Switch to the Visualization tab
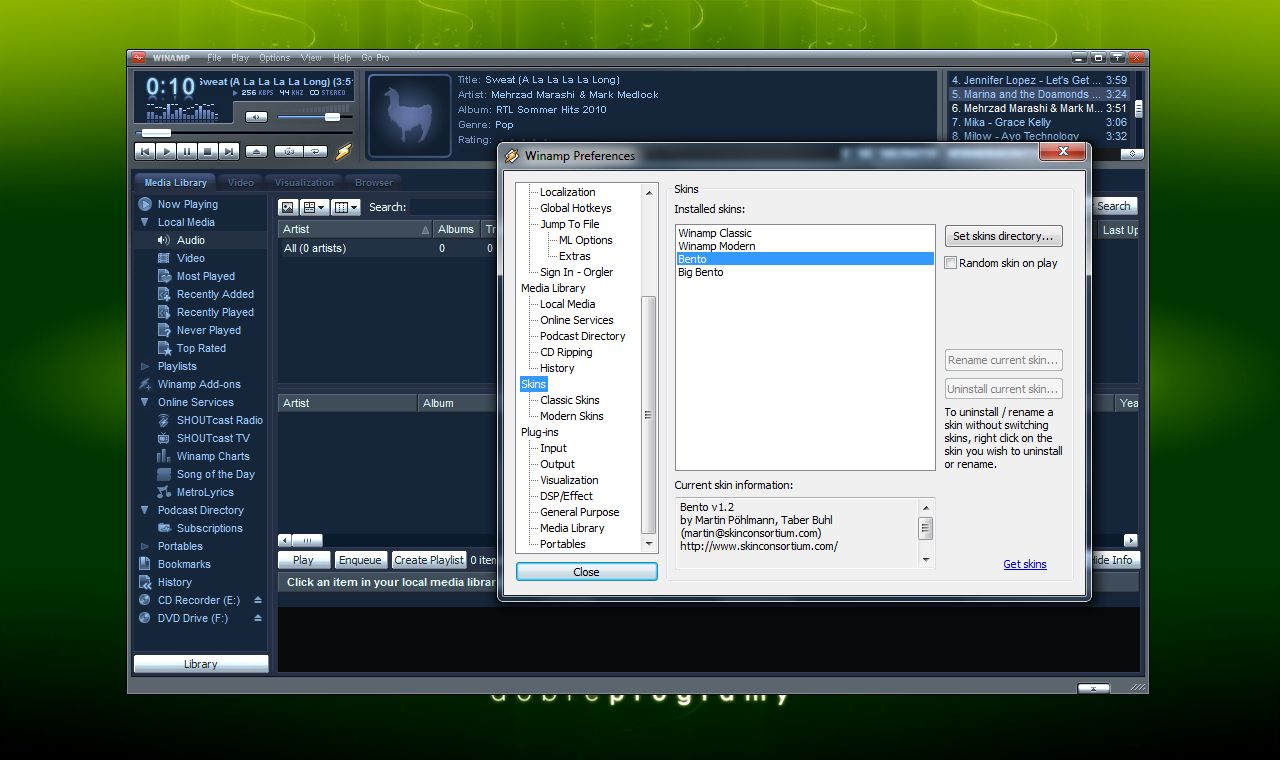This screenshot has width=1280, height=760. point(304,182)
